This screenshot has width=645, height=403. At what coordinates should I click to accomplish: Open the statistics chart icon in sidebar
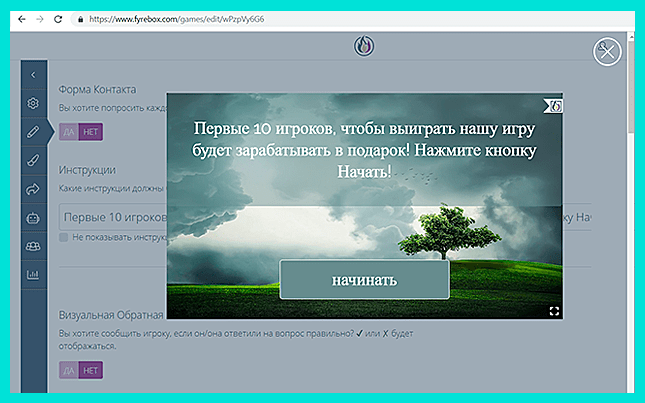pos(33,275)
